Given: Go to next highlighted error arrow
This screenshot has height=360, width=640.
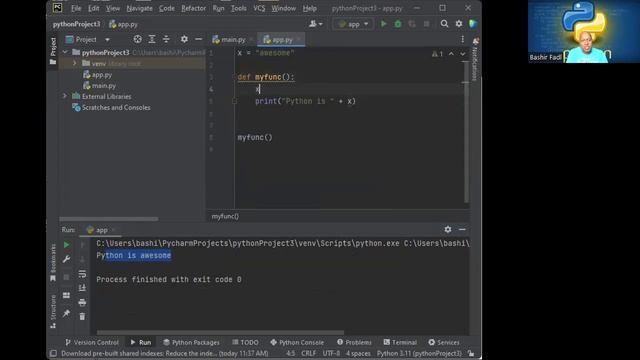Looking at the screenshot, I should click(462, 54).
